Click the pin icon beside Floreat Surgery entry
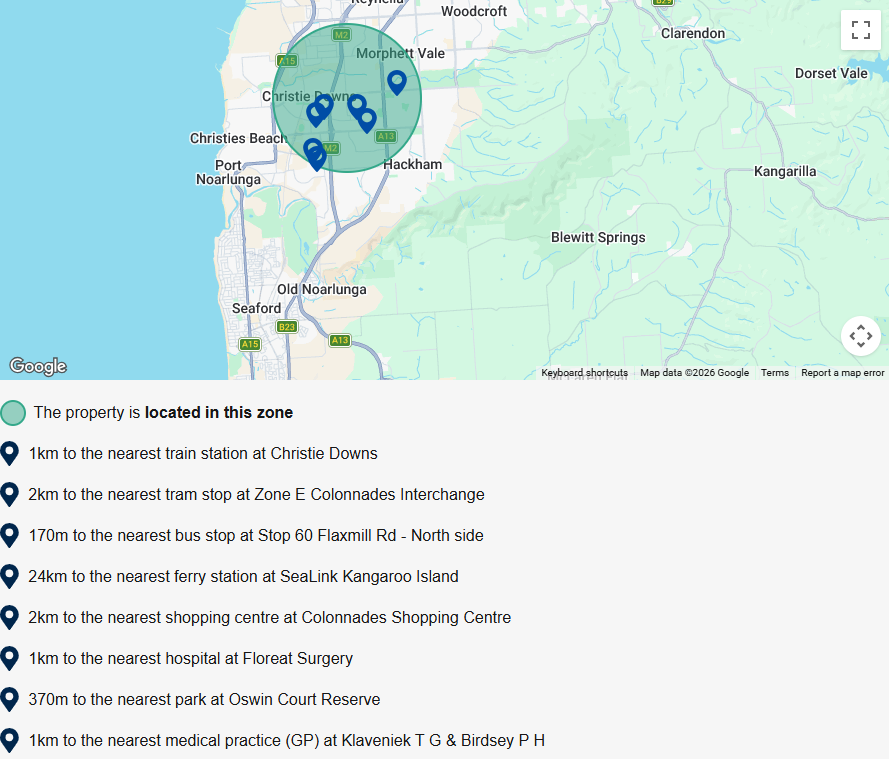This screenshot has width=889, height=759. click(x=10, y=659)
